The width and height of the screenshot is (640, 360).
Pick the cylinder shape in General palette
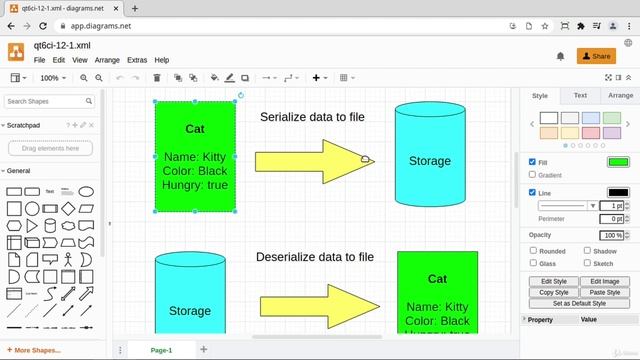[50, 226]
